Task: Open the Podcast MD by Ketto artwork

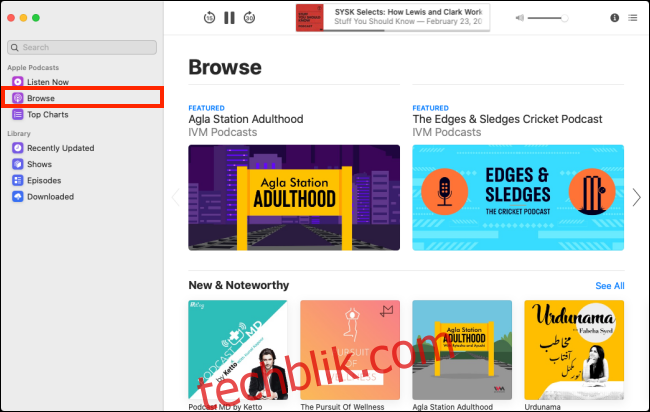Action: click(238, 350)
